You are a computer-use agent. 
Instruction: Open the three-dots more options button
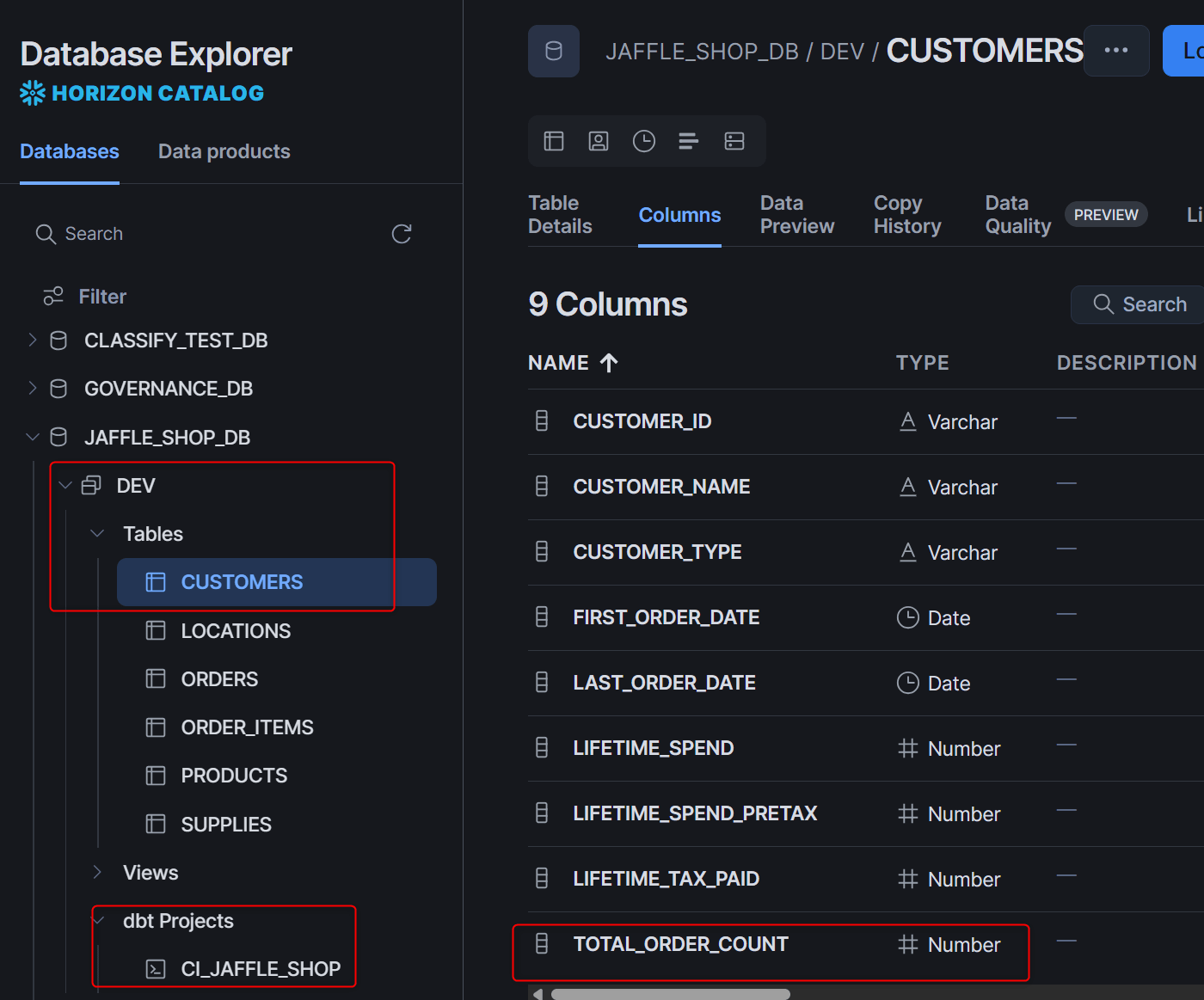pos(1116,51)
